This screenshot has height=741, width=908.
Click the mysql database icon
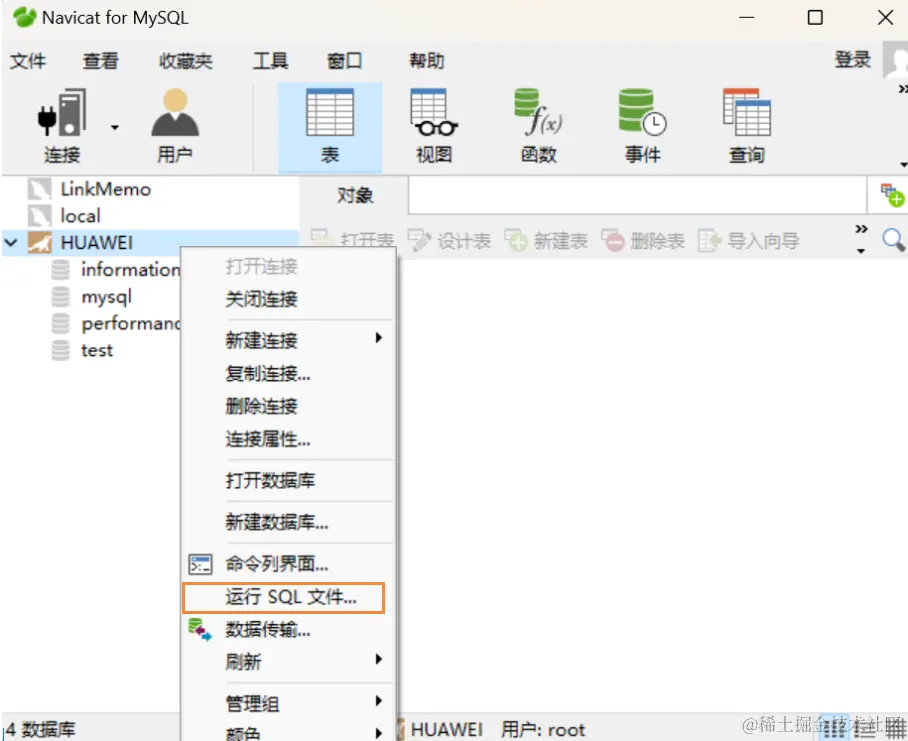[60, 296]
